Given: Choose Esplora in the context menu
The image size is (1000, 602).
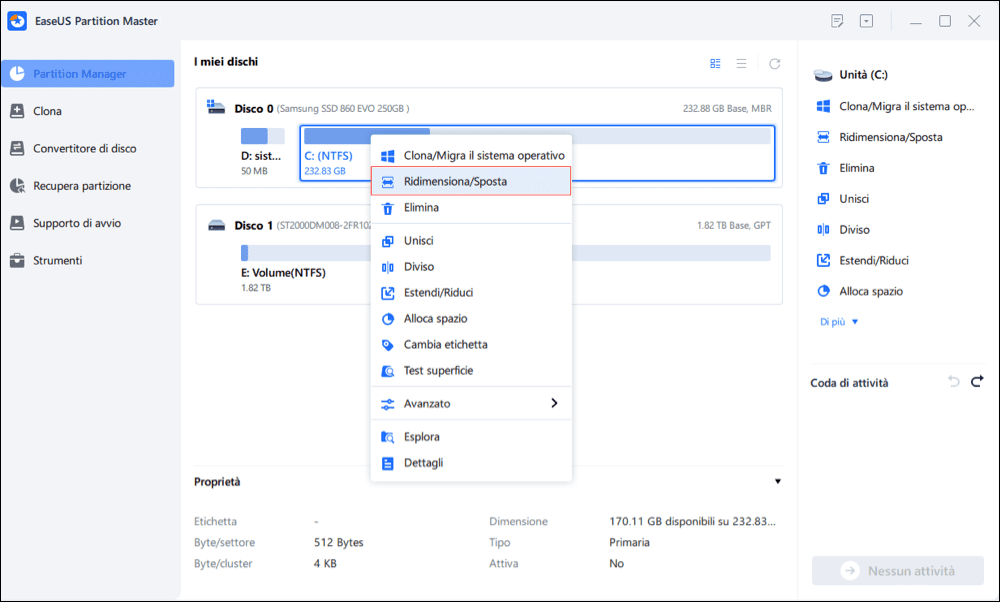Looking at the screenshot, I should point(471,437).
